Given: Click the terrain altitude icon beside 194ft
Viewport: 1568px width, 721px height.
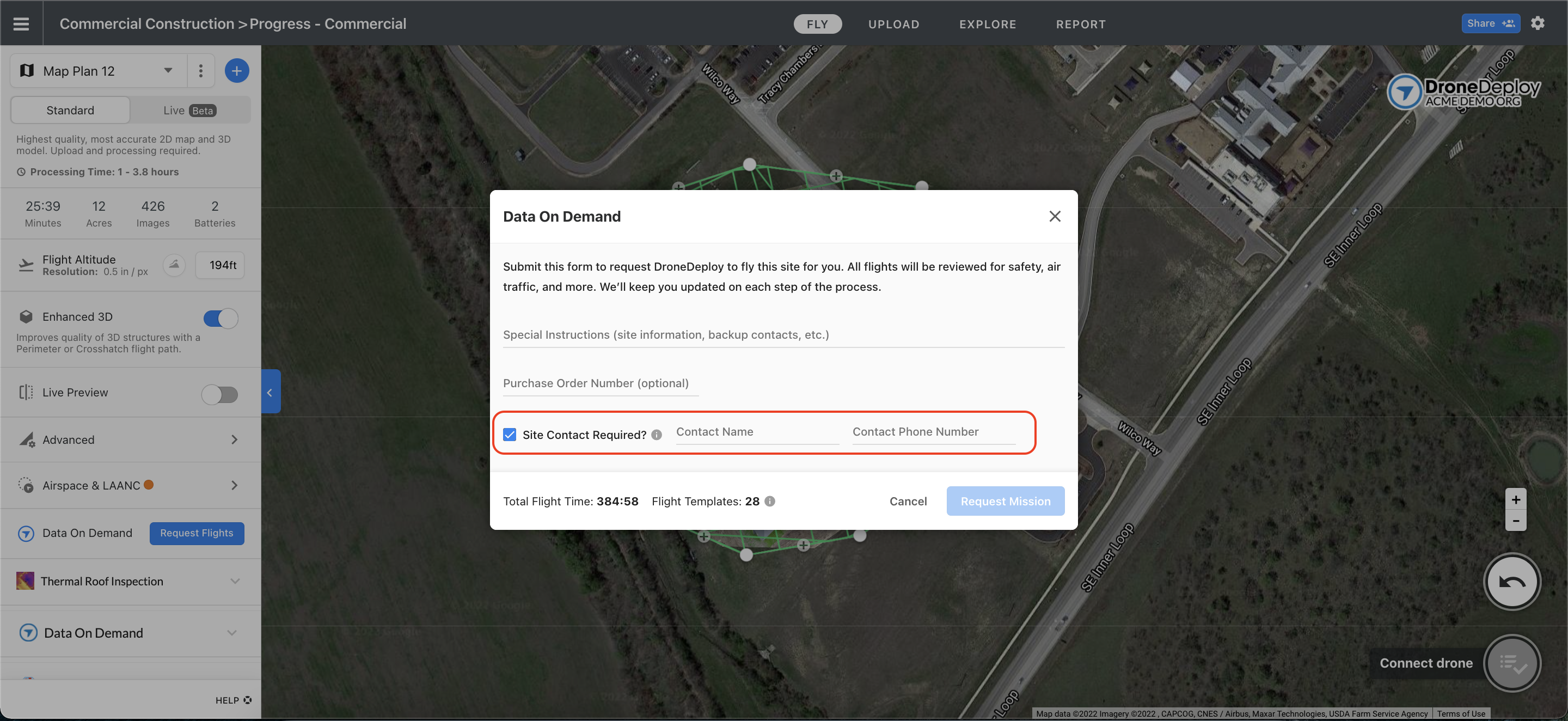Looking at the screenshot, I should click(x=174, y=265).
